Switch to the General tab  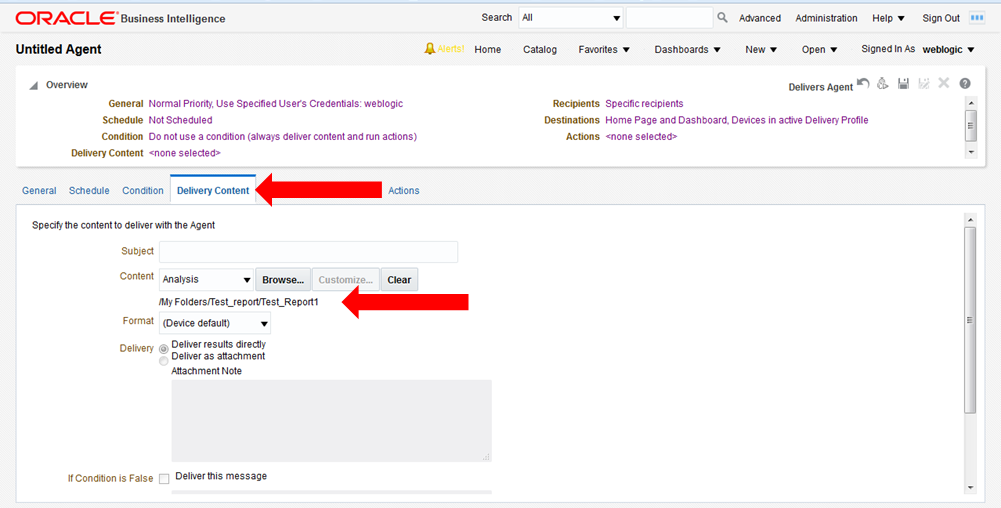39,190
